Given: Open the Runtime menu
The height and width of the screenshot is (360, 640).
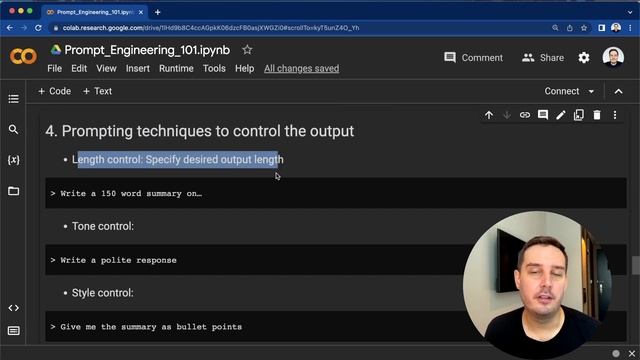Looking at the screenshot, I should pyautogui.click(x=176, y=69).
